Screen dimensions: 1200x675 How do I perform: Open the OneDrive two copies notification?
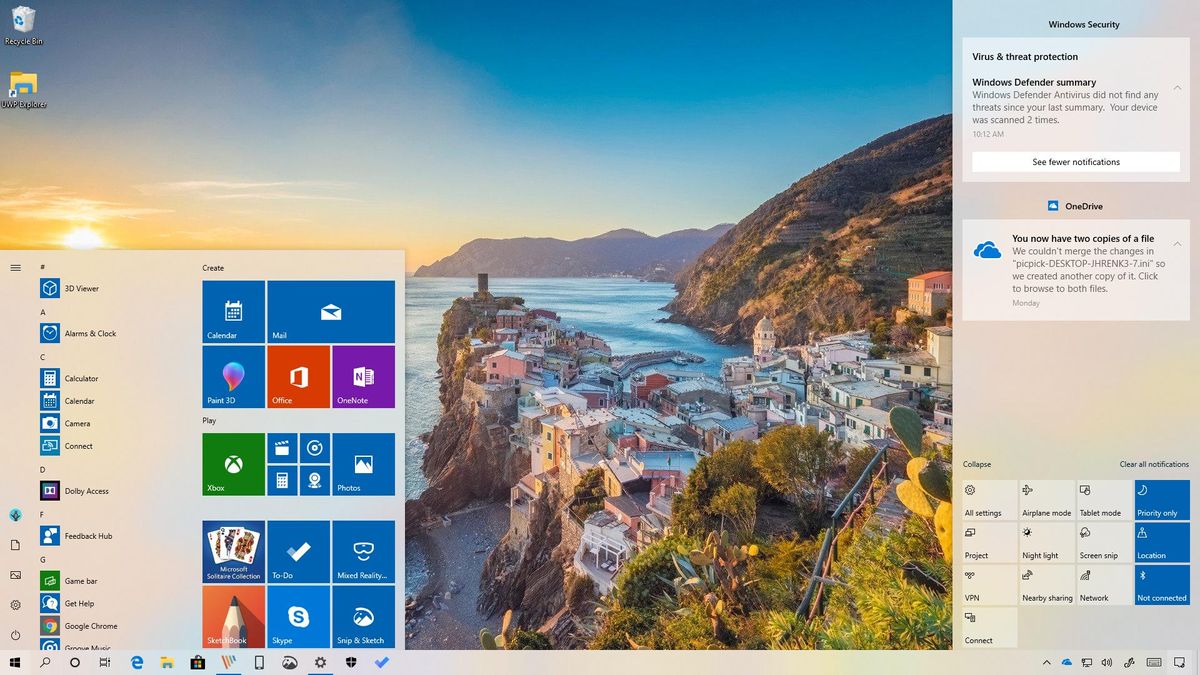tap(1076, 270)
